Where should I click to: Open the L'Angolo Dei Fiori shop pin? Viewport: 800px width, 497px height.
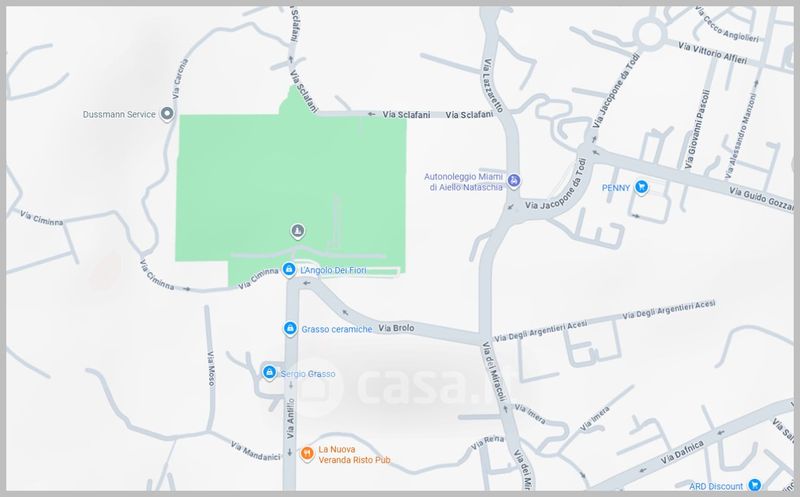tap(289, 269)
